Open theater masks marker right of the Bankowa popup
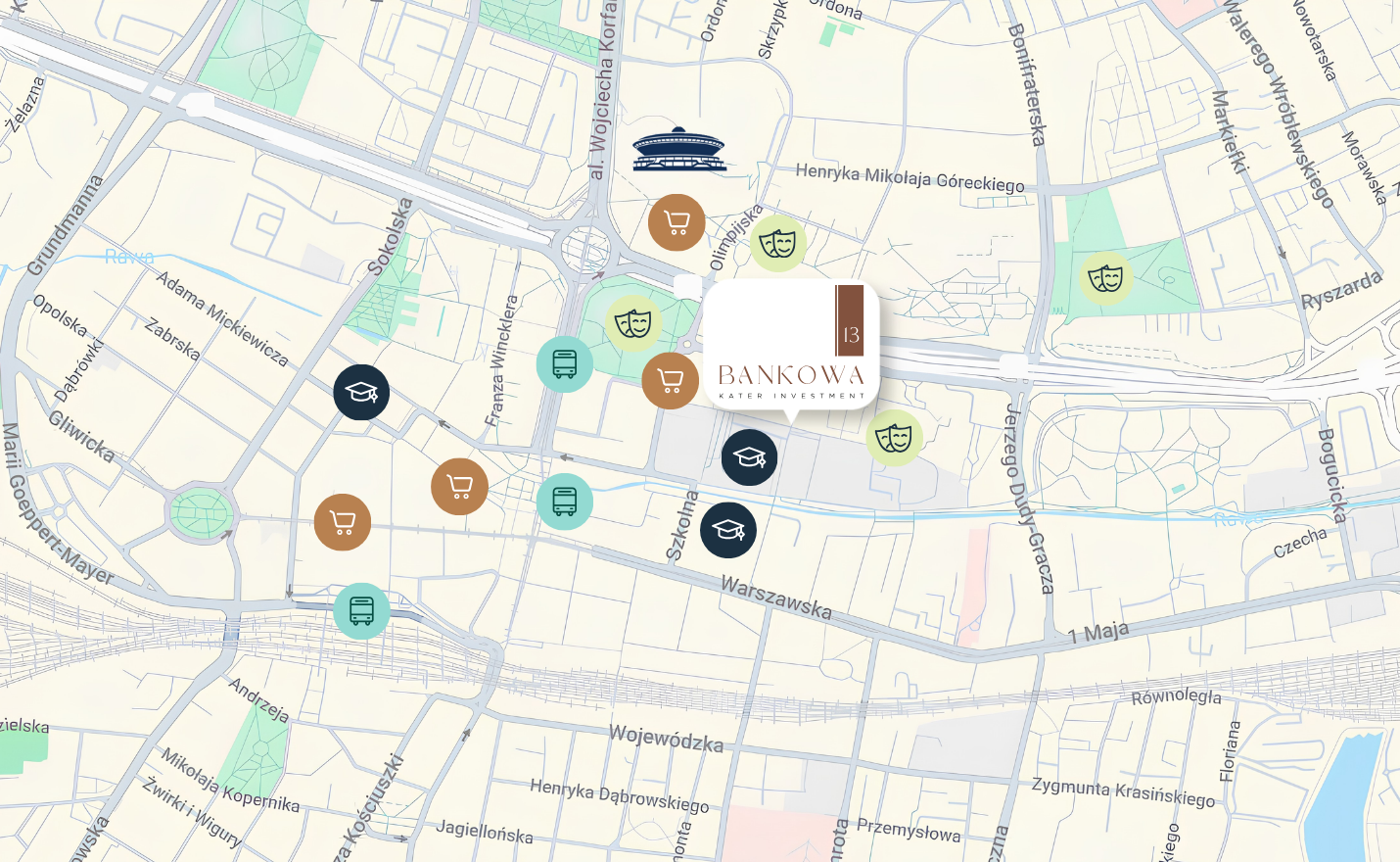 click(895, 437)
